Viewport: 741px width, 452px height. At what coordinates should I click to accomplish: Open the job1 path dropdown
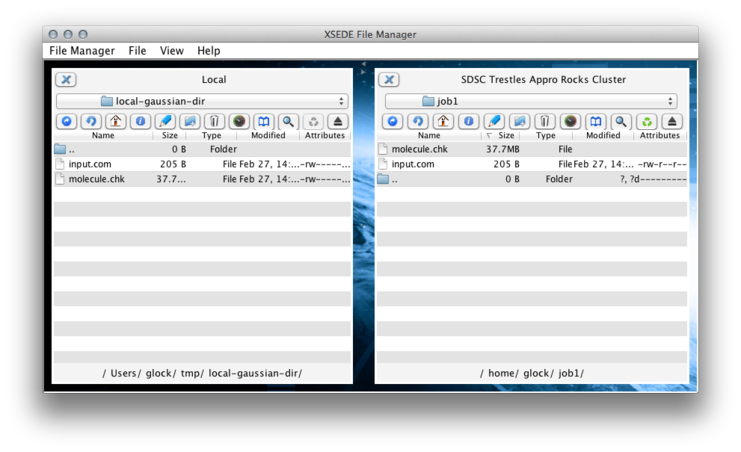click(x=531, y=101)
